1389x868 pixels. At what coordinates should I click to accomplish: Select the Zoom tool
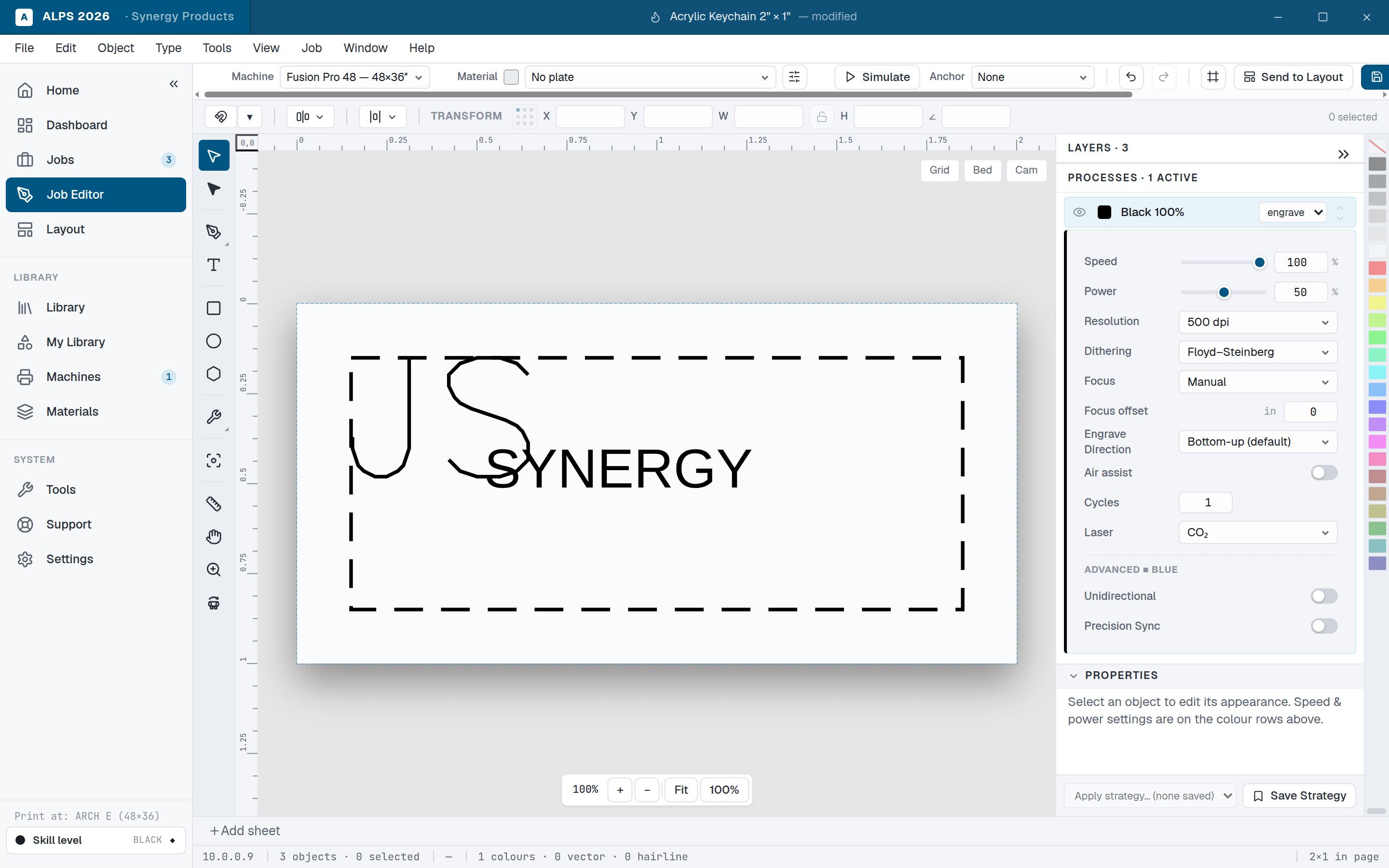(x=214, y=569)
